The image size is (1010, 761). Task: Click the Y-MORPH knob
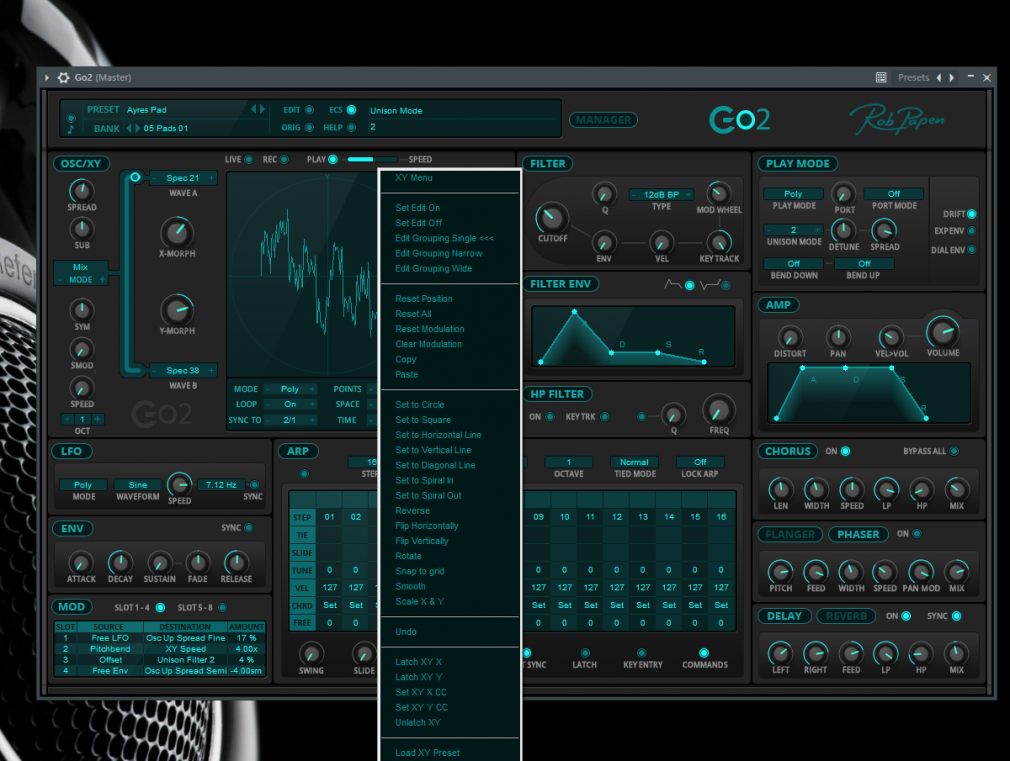(176, 310)
